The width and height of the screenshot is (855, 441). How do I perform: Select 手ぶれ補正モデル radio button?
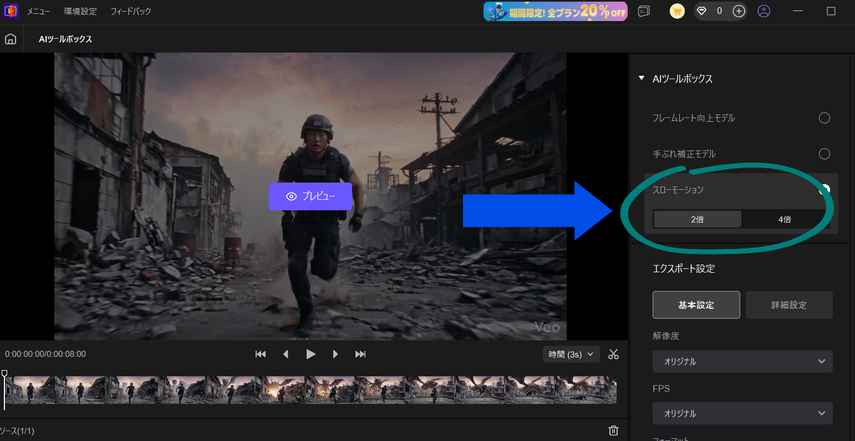[824, 154]
